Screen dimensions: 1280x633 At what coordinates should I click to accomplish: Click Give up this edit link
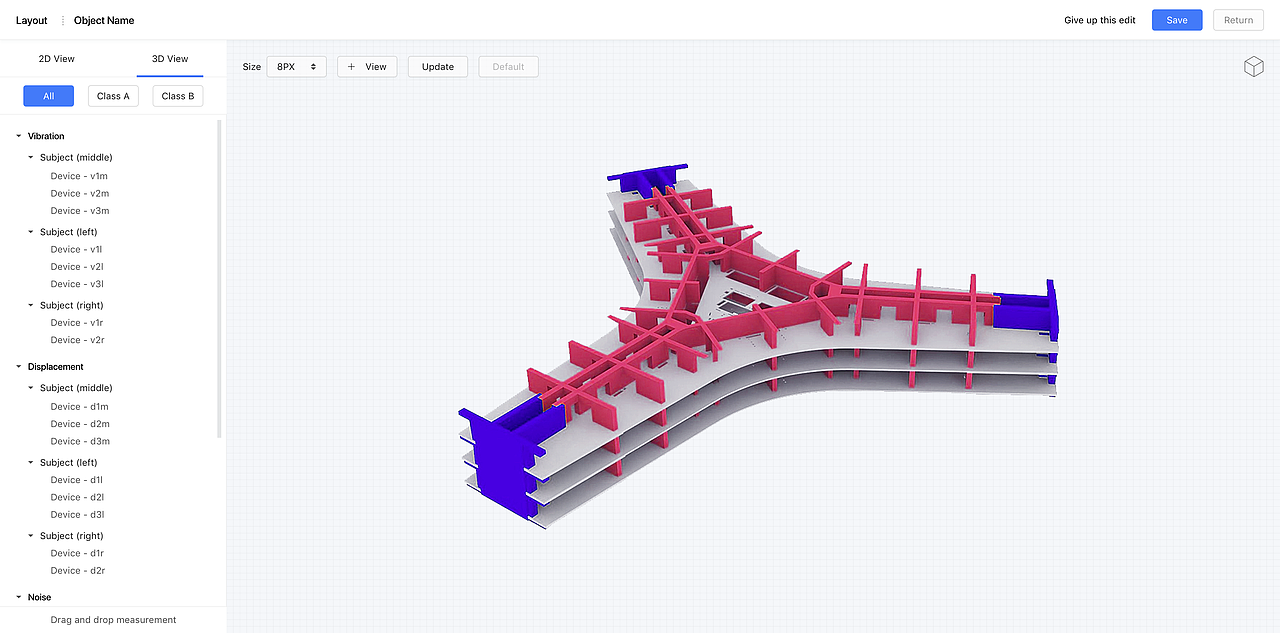click(x=1100, y=20)
